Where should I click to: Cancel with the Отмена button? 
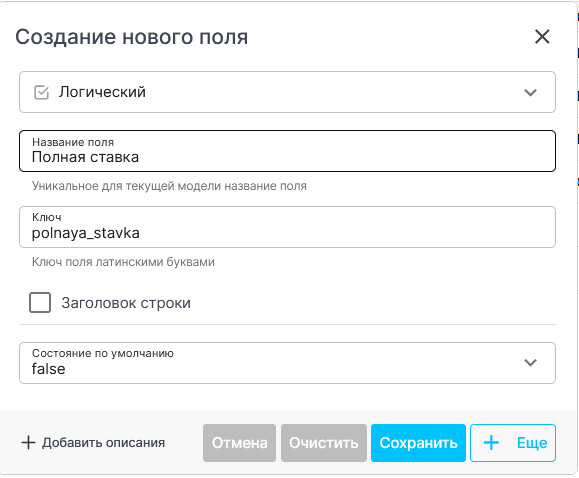239,443
